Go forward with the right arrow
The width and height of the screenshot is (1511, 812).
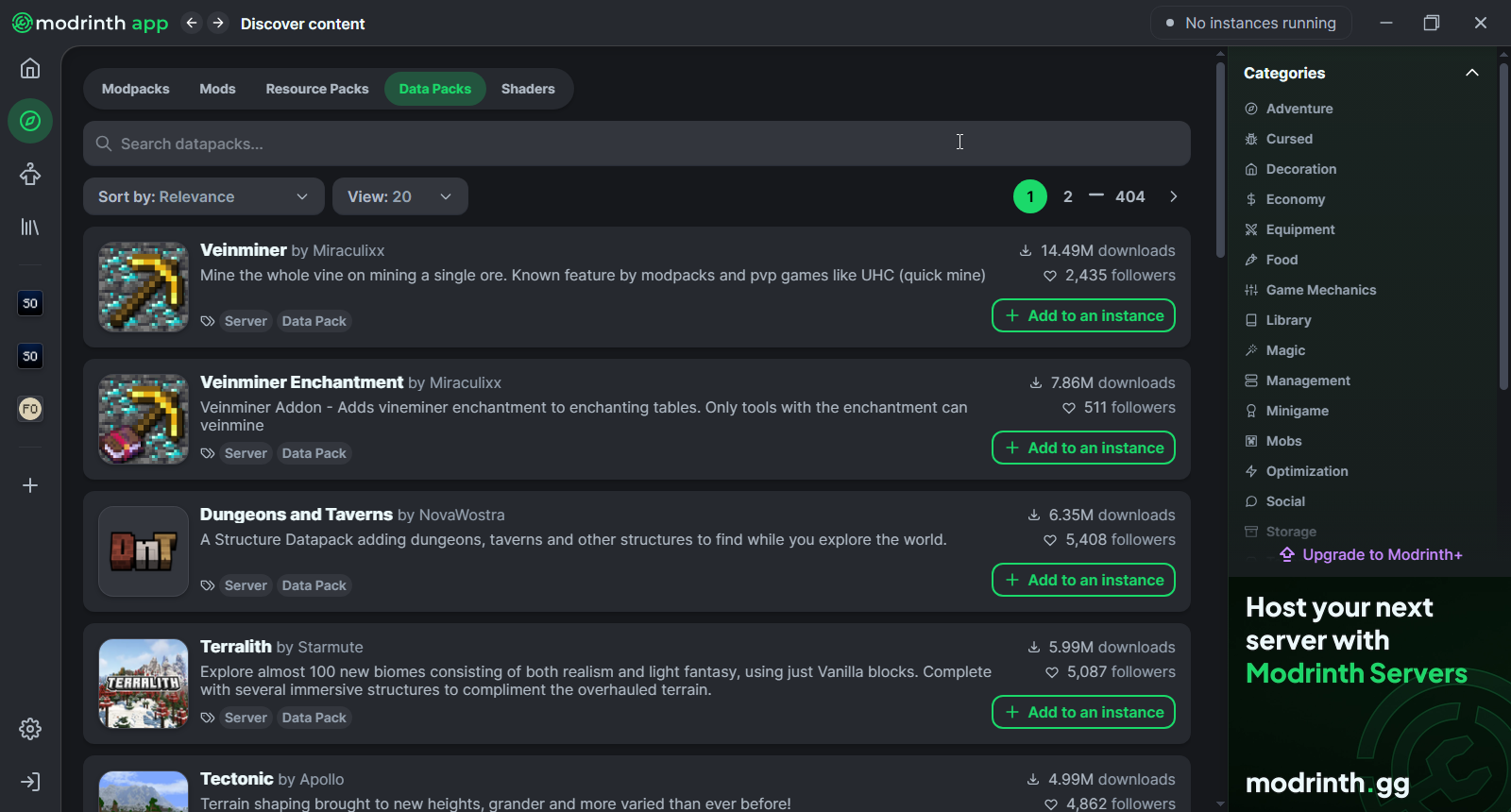coord(218,23)
